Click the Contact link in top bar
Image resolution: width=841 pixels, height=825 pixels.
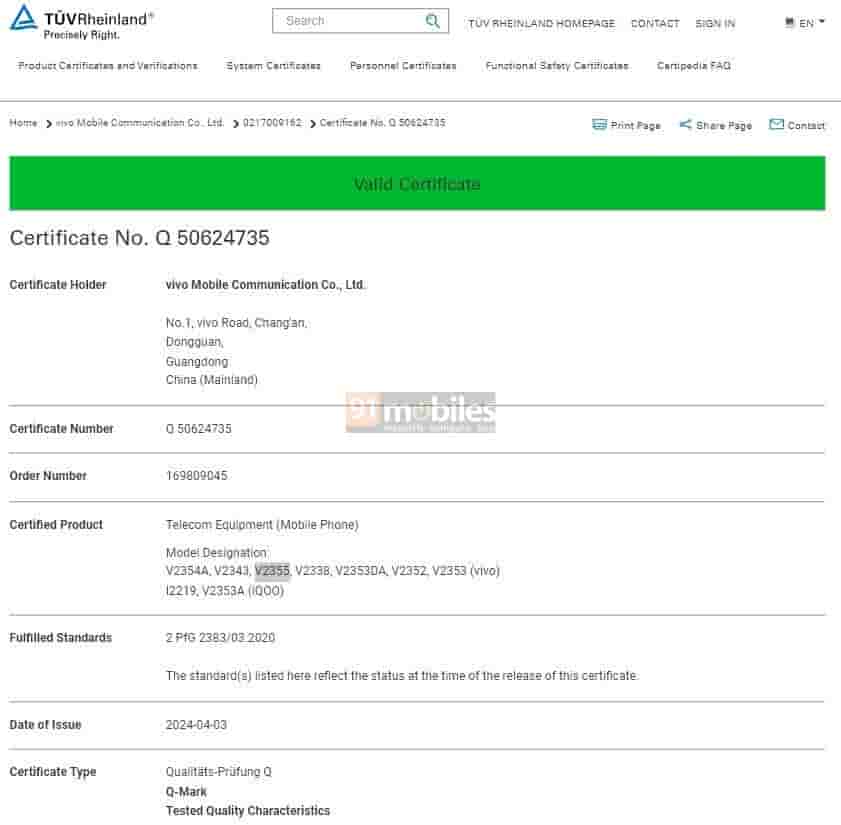654,23
